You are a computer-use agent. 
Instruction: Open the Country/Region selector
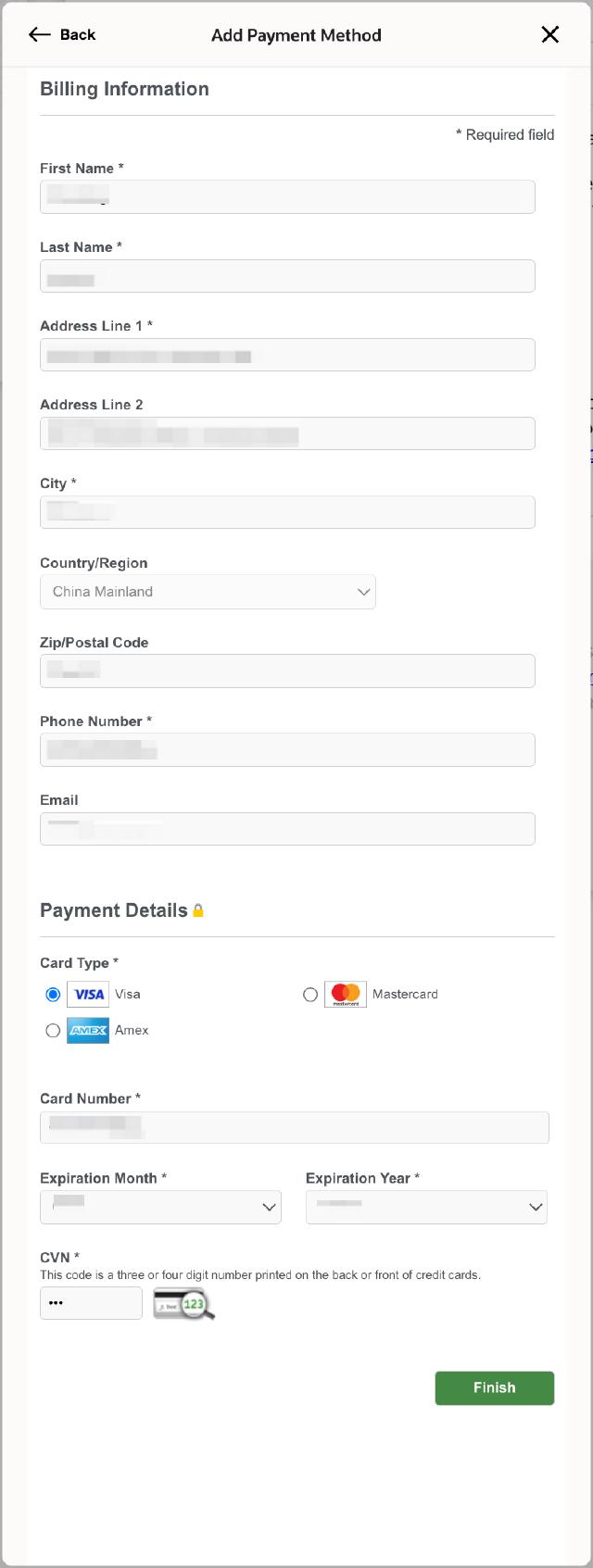(208, 591)
